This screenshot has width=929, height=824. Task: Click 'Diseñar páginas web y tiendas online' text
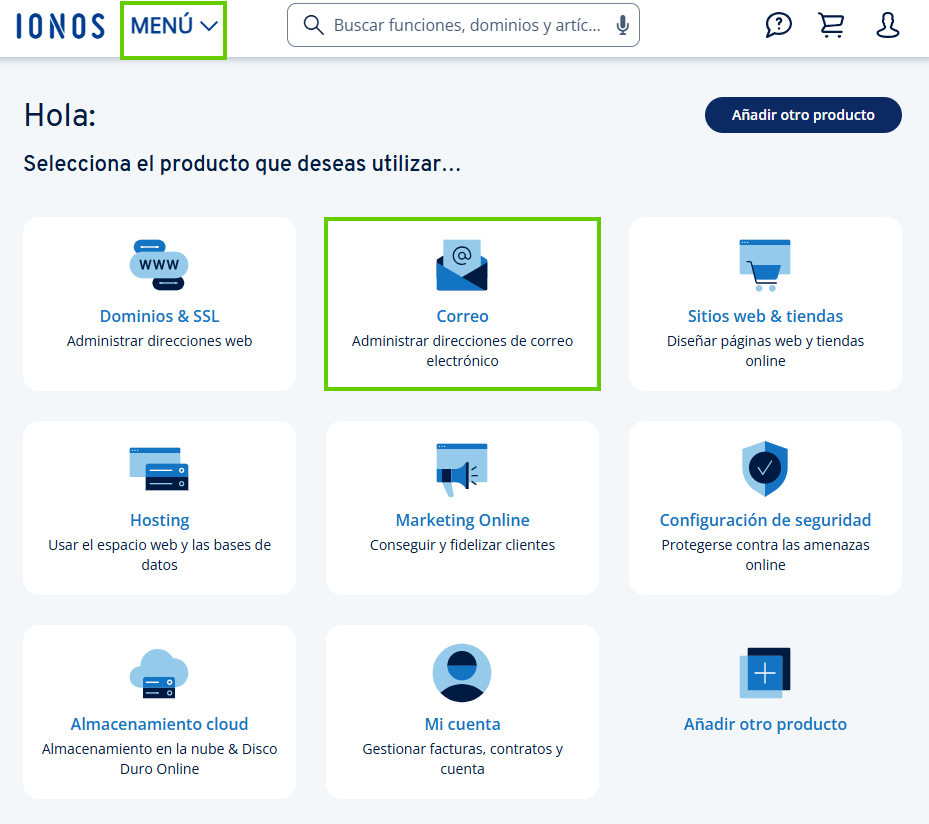(x=765, y=351)
